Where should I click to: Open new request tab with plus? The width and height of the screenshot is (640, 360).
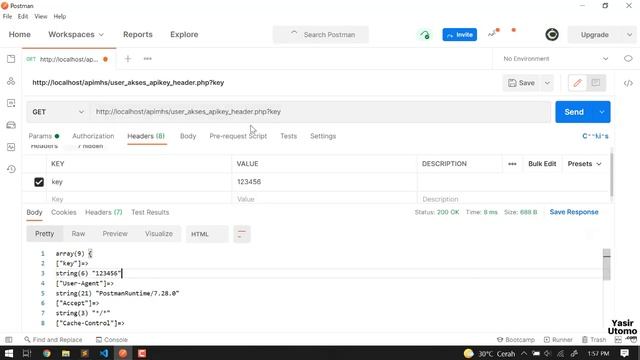128,59
